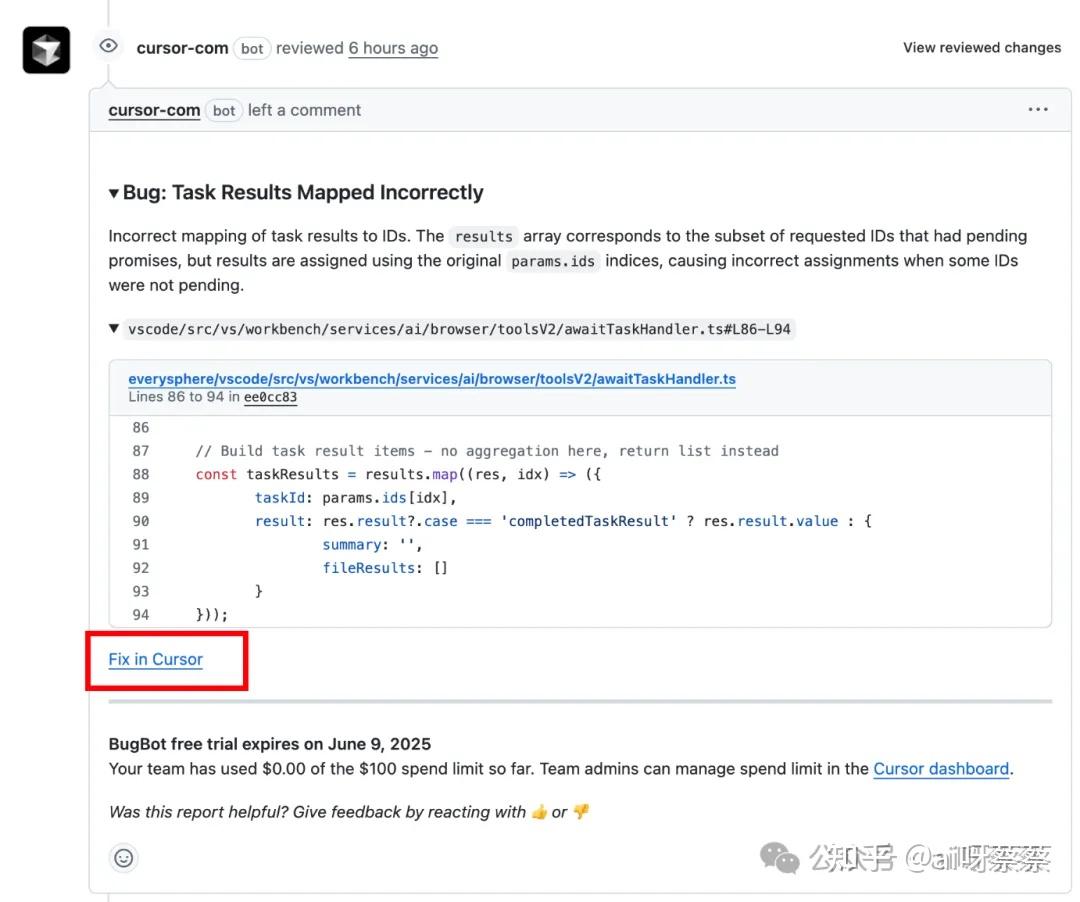
Task: Collapse the awaitTaskHandler.ts#L86-L94 code snippet
Action: [114, 328]
